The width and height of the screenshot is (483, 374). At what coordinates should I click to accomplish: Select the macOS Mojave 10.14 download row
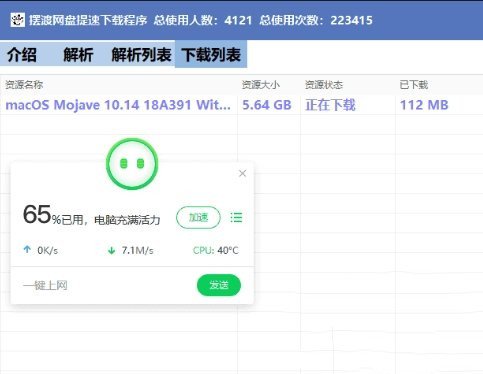pyautogui.click(x=241, y=105)
